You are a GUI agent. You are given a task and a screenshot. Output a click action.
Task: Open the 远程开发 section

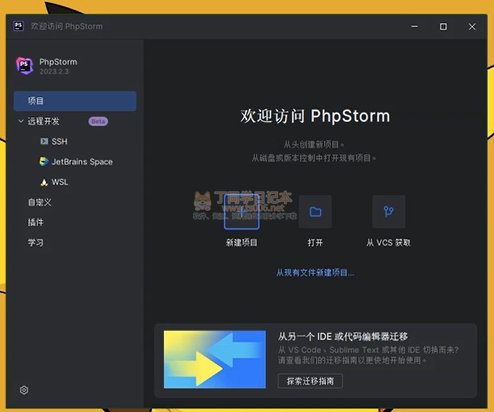43,121
